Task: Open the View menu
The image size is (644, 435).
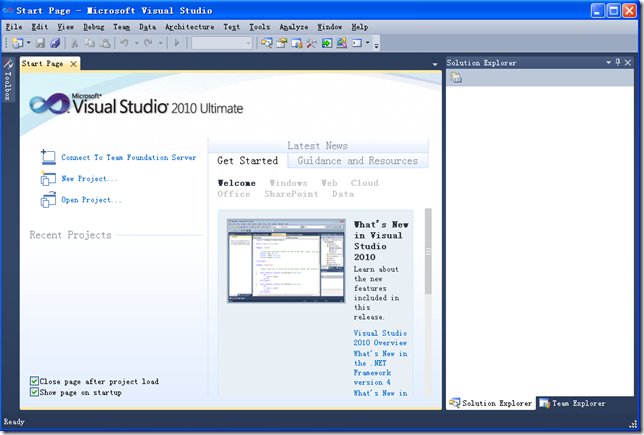Action: (66, 27)
